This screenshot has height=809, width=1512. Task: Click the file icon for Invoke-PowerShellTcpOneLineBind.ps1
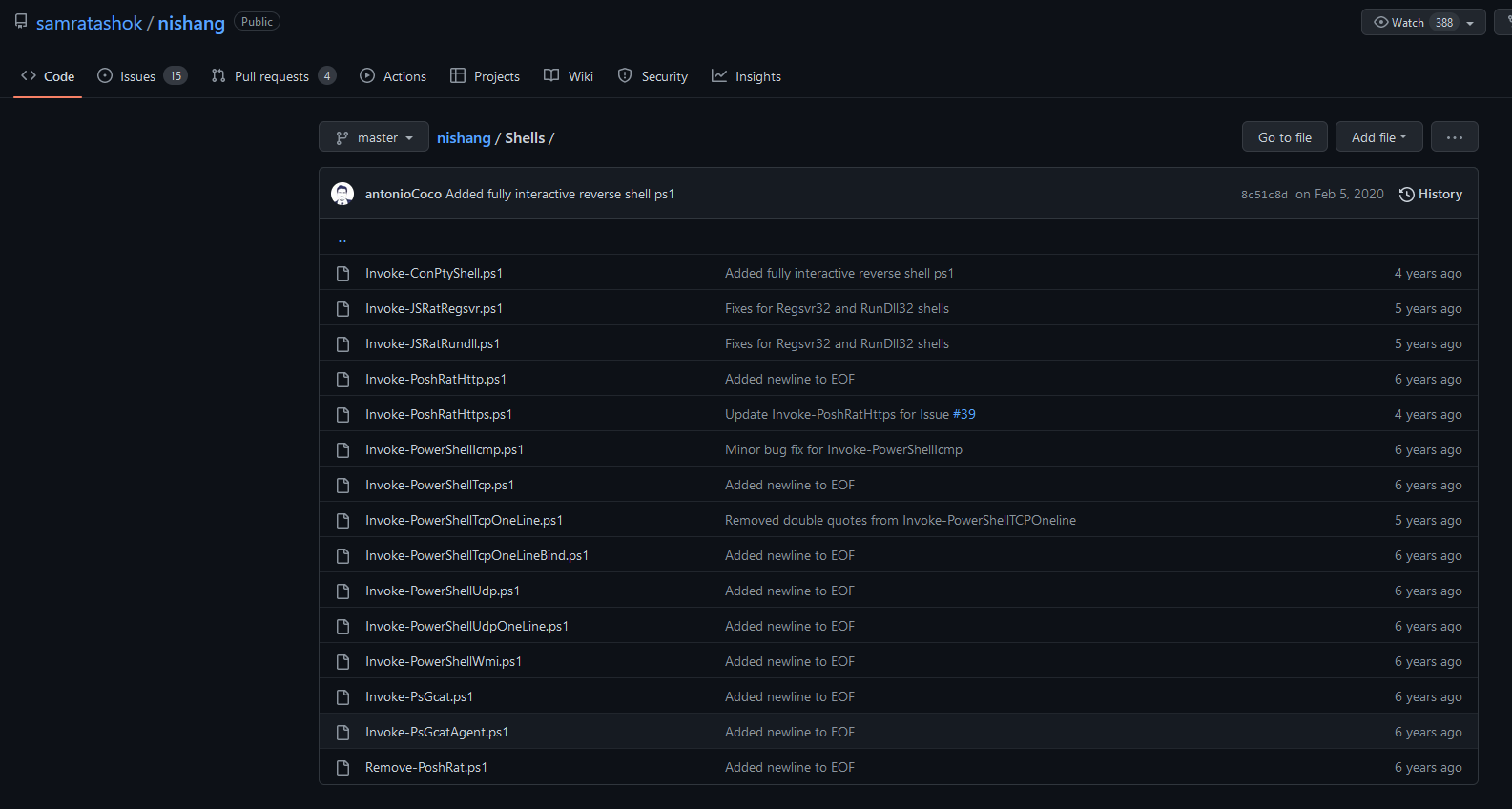[x=343, y=556]
